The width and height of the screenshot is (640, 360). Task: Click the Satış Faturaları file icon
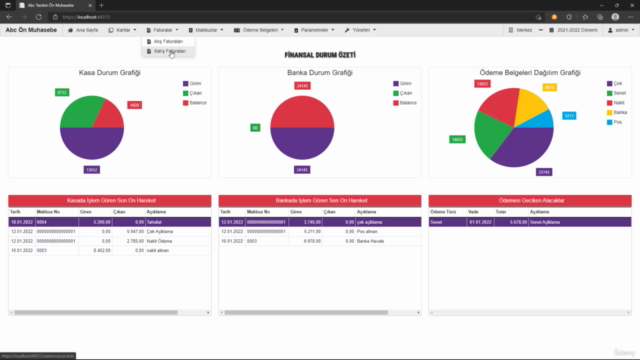click(149, 51)
